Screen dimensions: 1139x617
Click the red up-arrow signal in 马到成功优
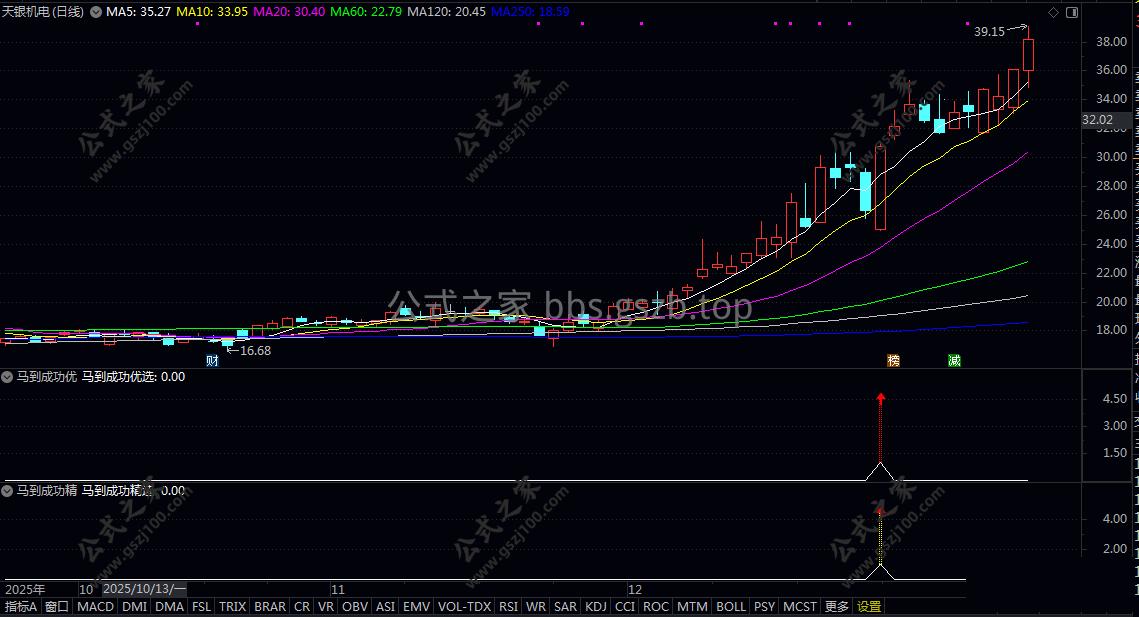[x=880, y=398]
